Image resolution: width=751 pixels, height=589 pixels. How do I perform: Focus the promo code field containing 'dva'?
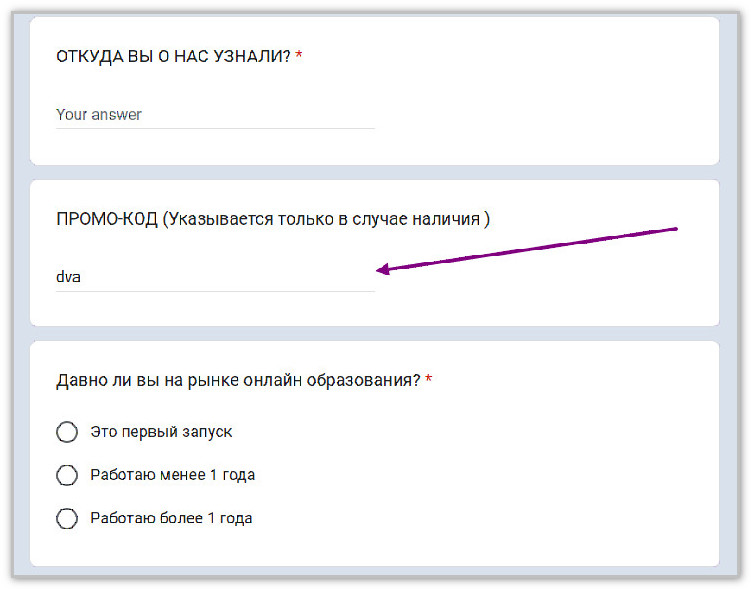(214, 277)
